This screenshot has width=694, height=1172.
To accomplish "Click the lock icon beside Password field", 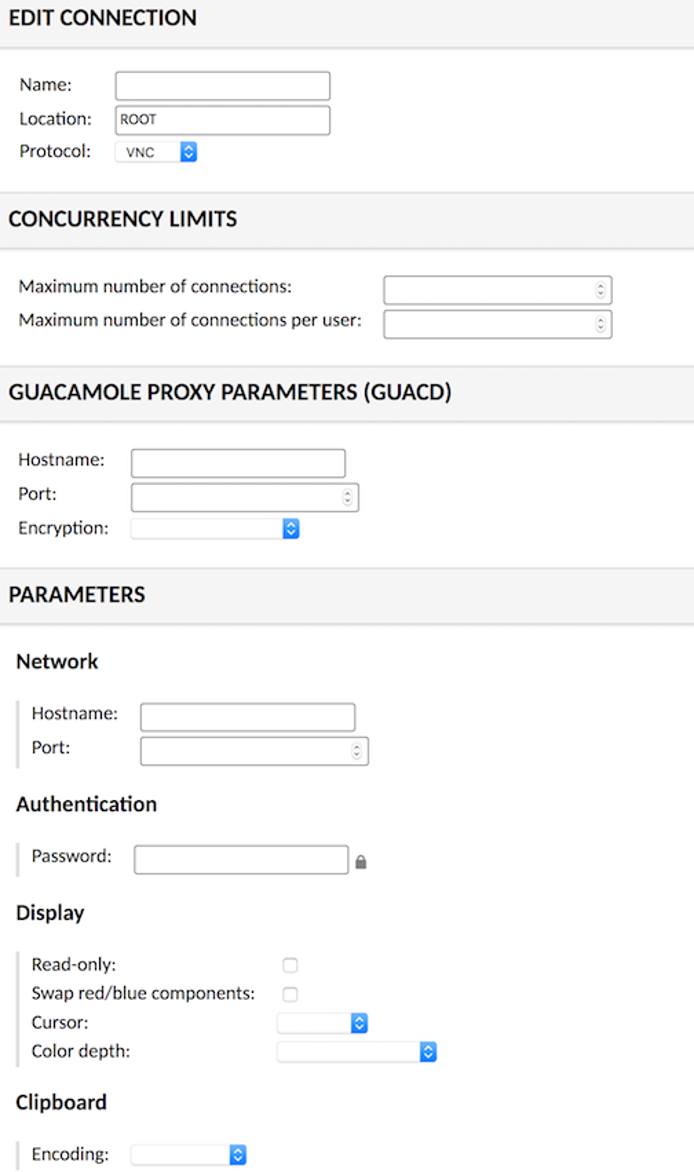I will (361, 860).
